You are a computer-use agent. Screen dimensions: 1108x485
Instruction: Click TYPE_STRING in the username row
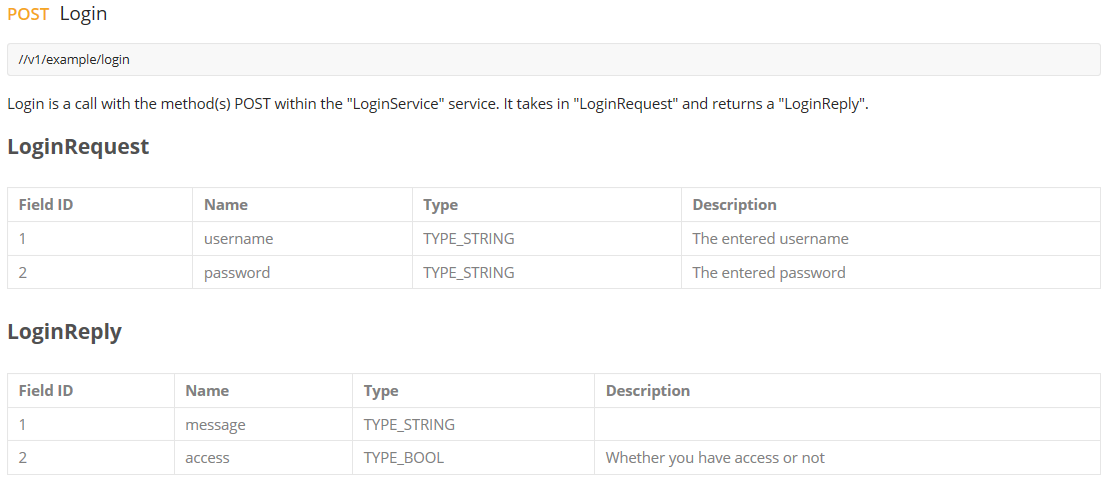[x=468, y=239]
